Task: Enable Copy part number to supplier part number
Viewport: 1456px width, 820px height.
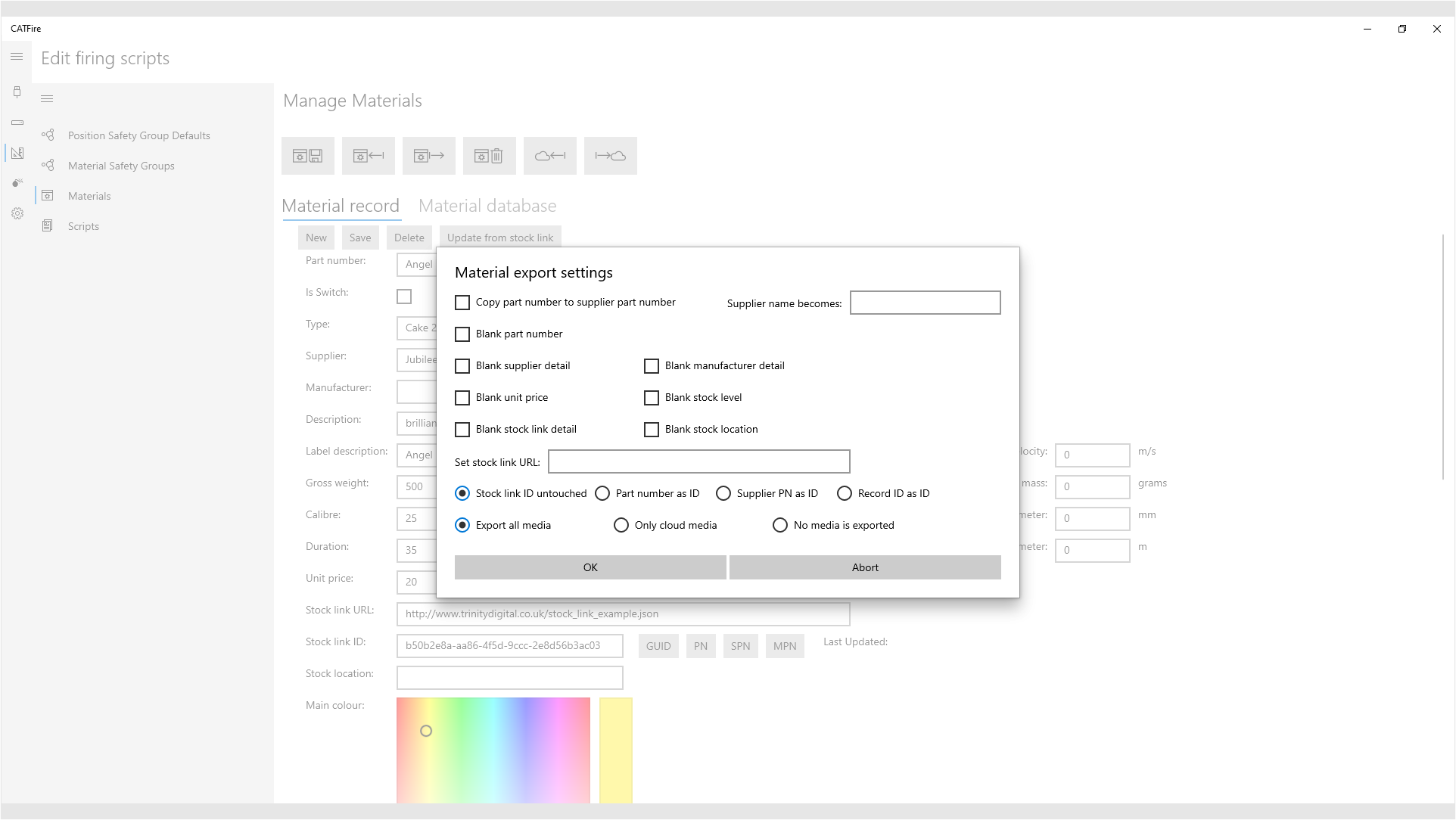Action: (x=462, y=303)
